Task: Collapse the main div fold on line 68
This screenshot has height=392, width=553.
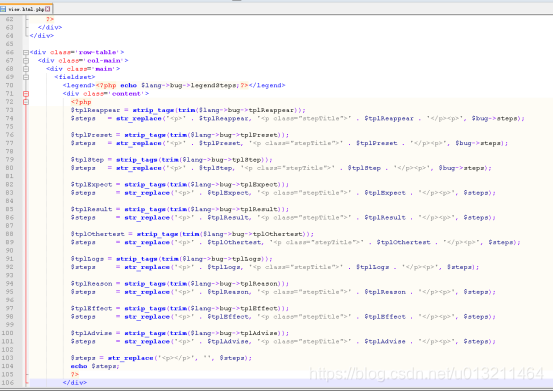Action: pyautogui.click(x=26, y=69)
